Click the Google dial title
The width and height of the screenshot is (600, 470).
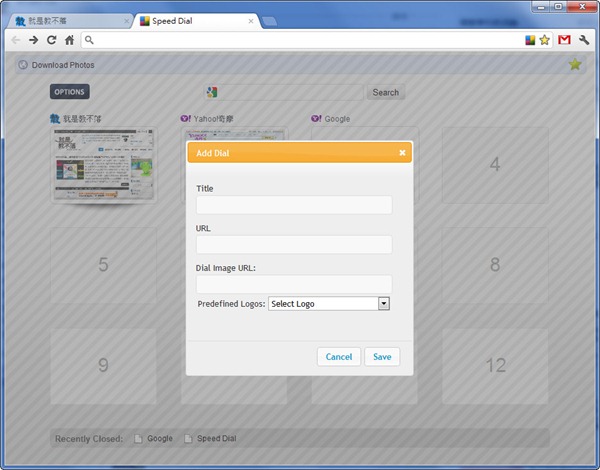[337, 119]
